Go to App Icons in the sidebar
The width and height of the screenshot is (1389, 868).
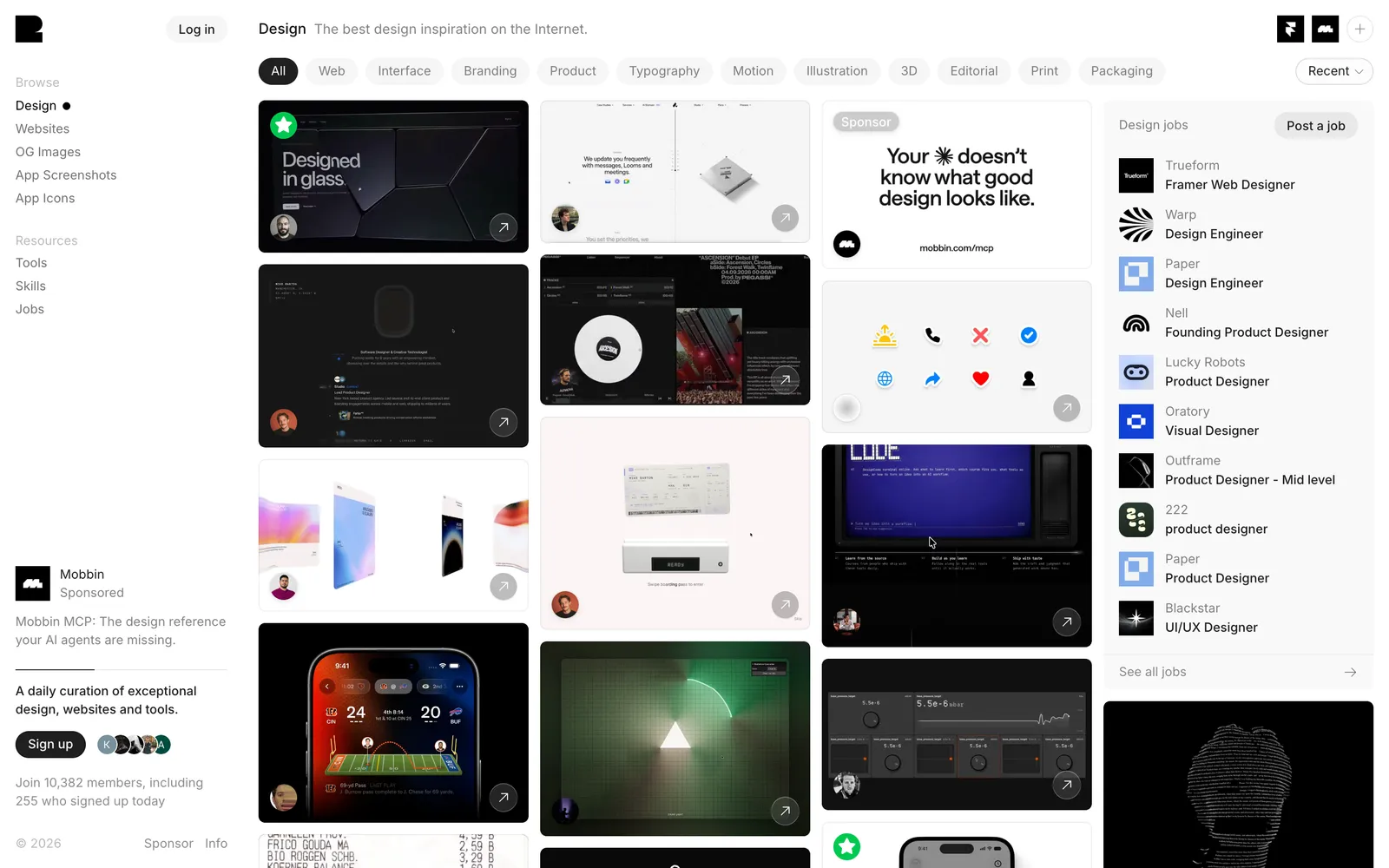(x=45, y=199)
